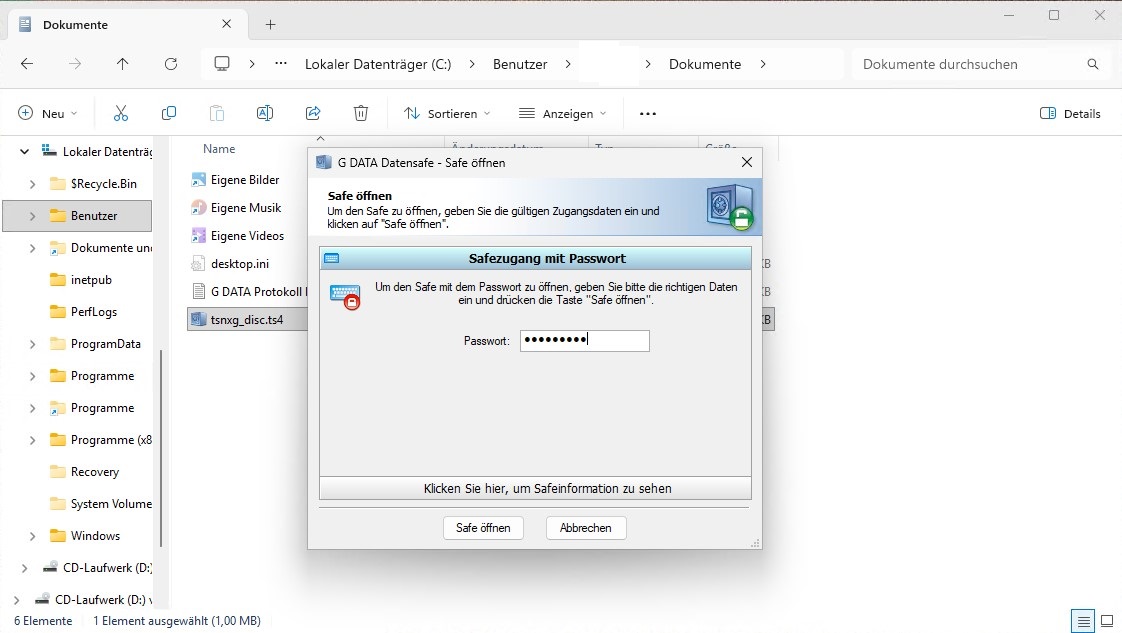Click the Passwort input field
The width and height of the screenshot is (1122, 633).
click(x=585, y=340)
